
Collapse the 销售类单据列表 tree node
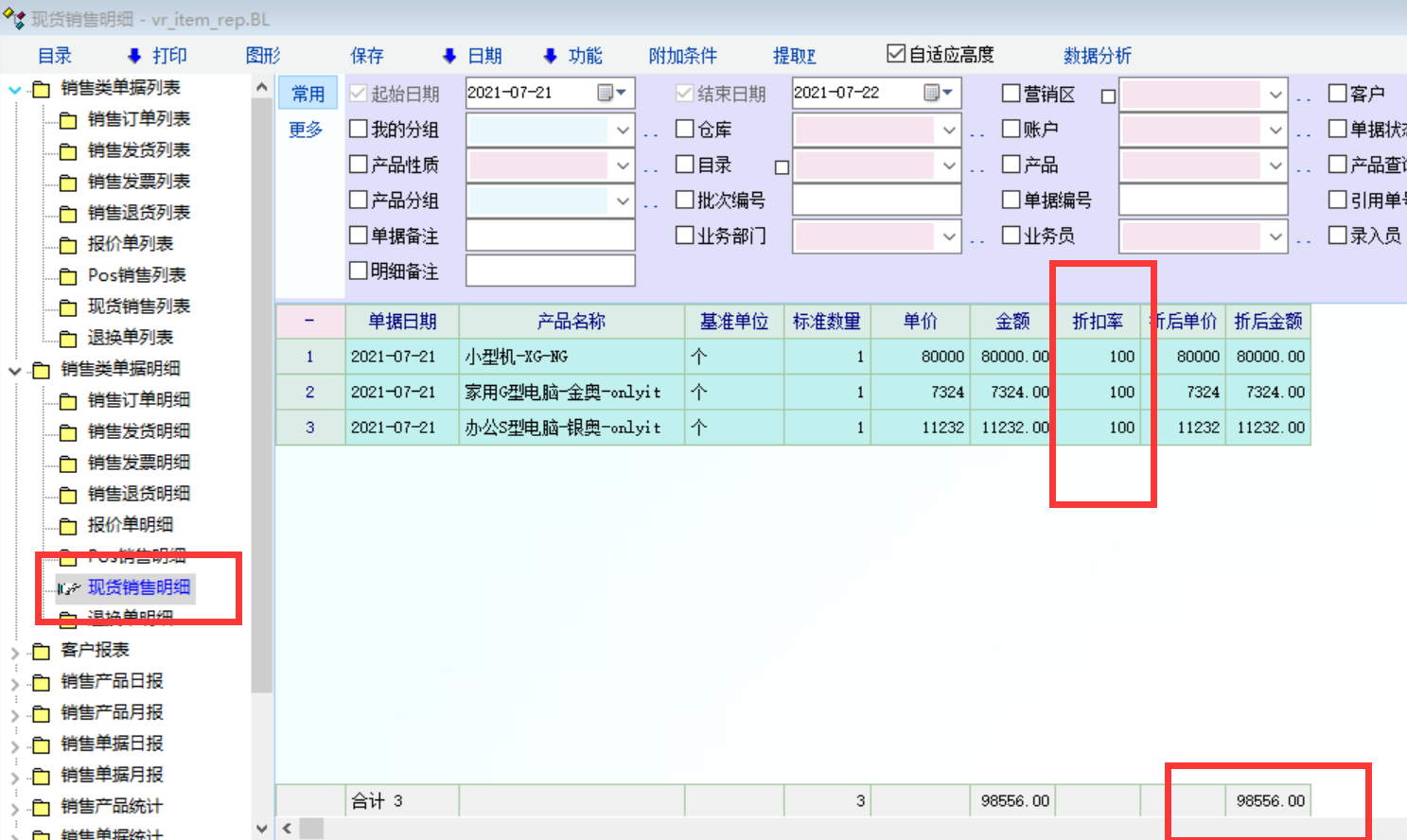click(15, 89)
